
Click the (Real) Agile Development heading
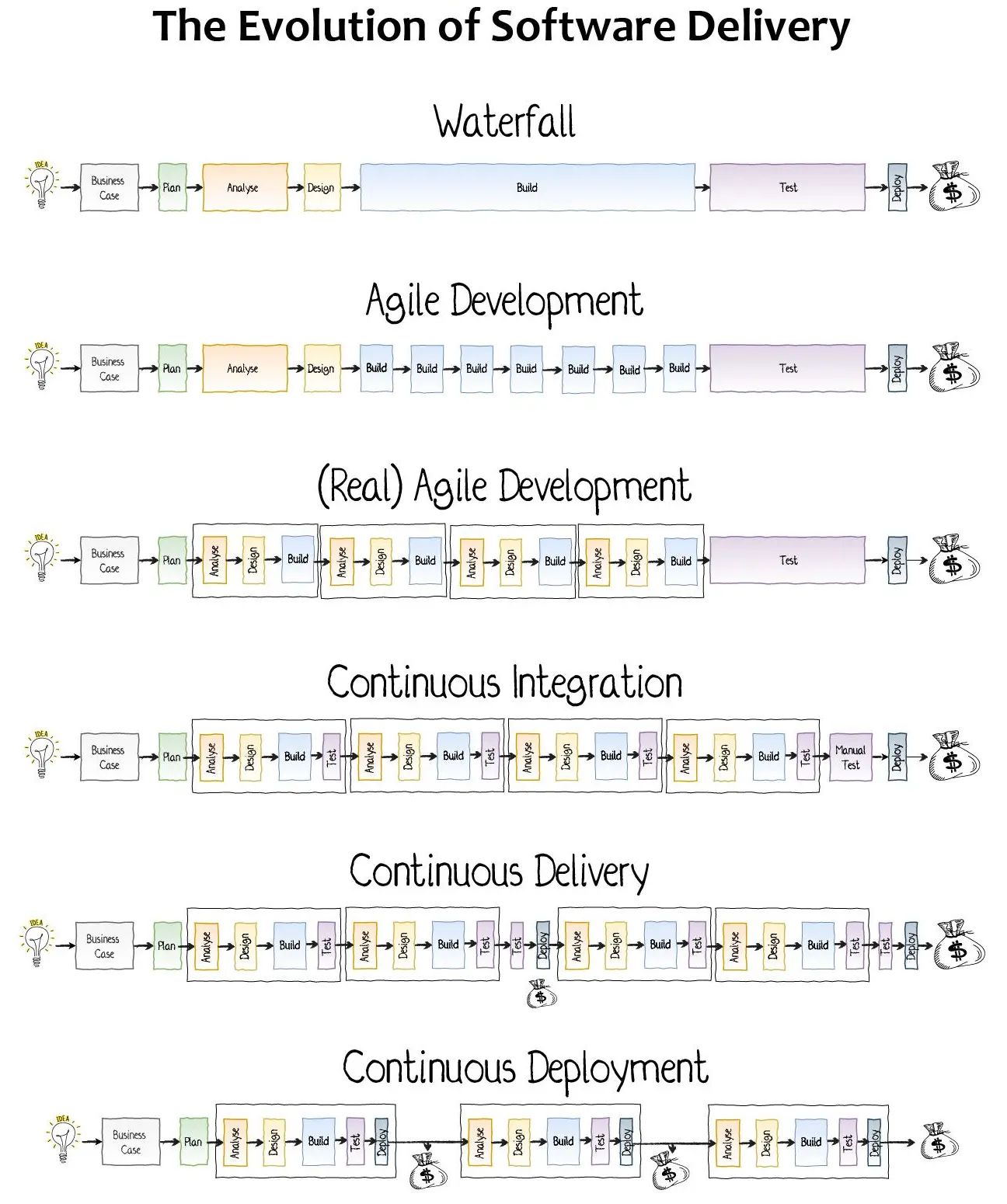(x=504, y=488)
